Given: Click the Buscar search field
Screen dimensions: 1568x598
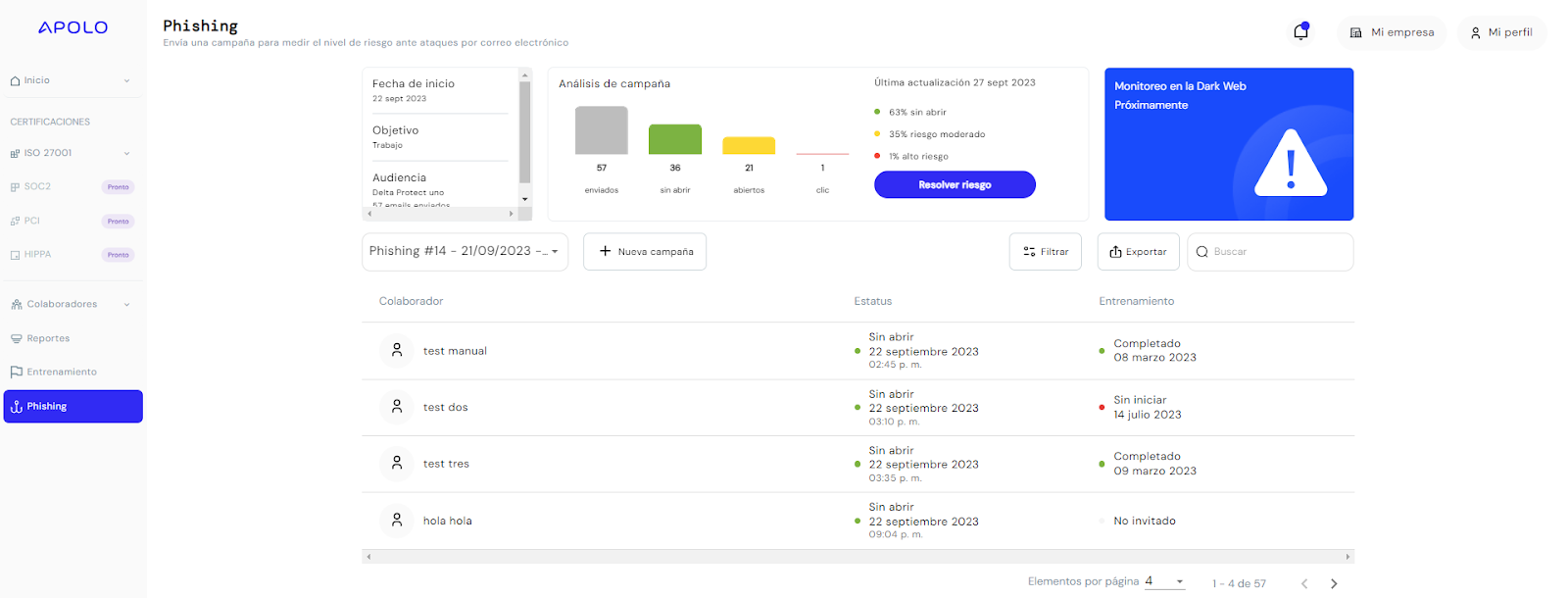Looking at the screenshot, I should tap(1270, 251).
